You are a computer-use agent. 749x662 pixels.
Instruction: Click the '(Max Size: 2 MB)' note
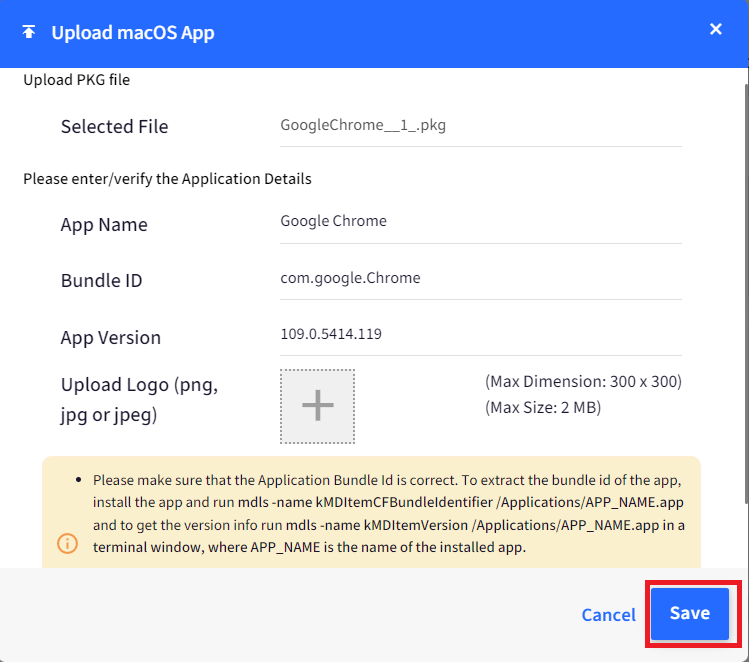(x=543, y=407)
